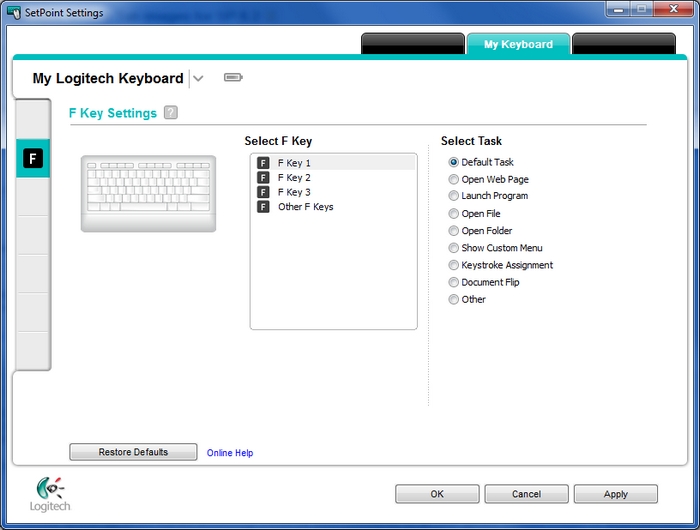Click the Cancel button
700x530 pixels.
pyautogui.click(x=526, y=494)
